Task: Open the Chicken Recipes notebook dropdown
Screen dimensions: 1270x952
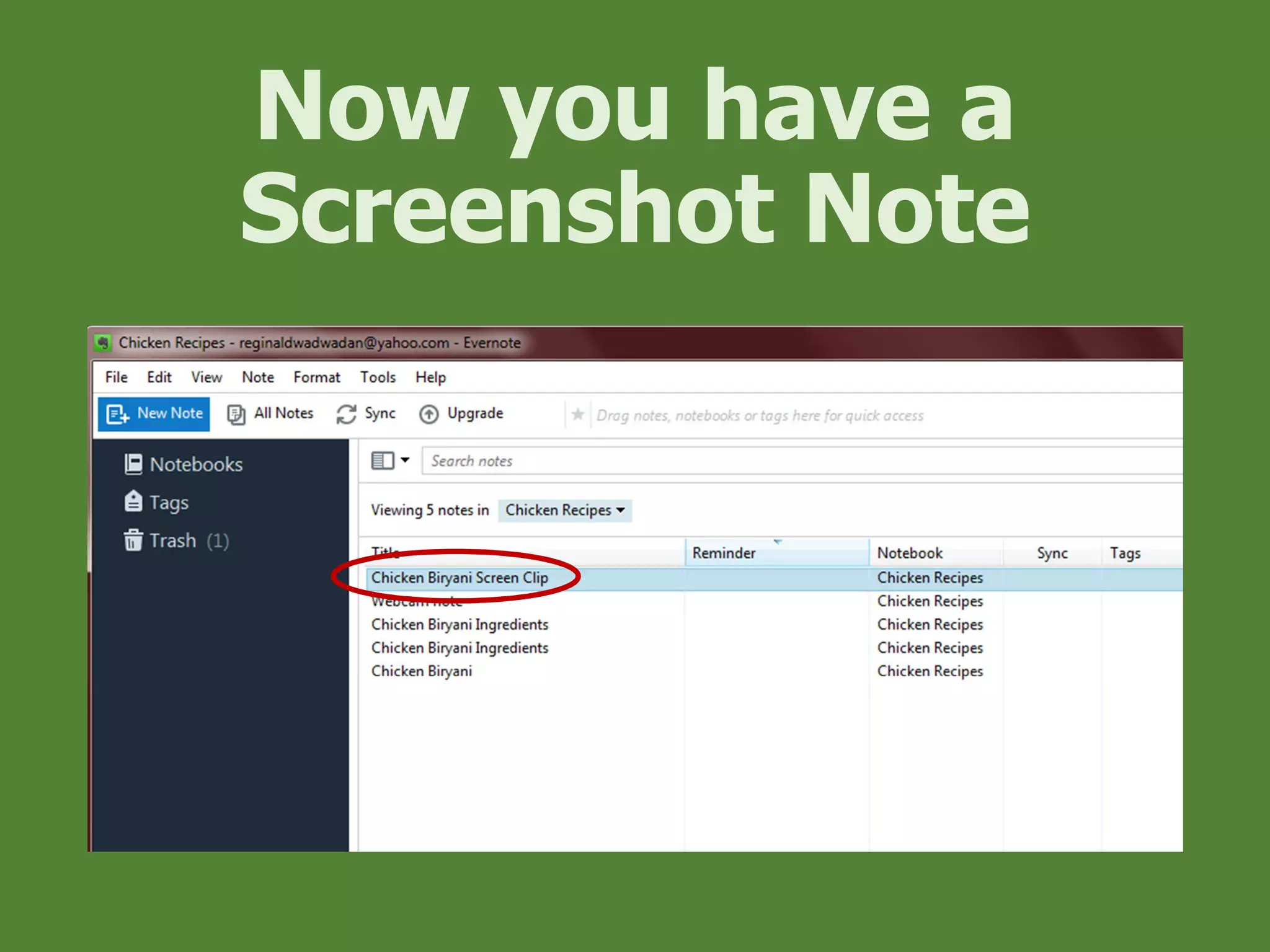Action: 565,510
